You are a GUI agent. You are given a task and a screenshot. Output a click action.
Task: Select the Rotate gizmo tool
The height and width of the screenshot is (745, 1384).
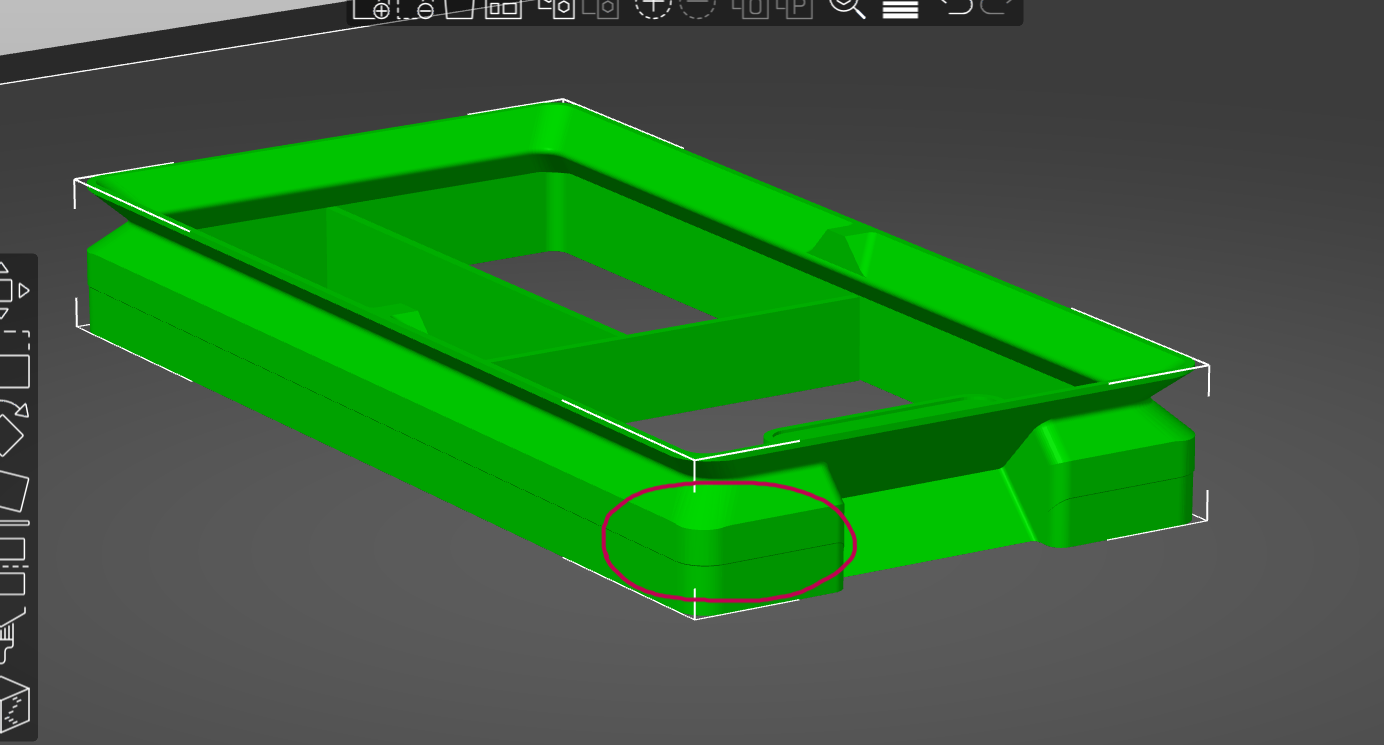point(12,428)
